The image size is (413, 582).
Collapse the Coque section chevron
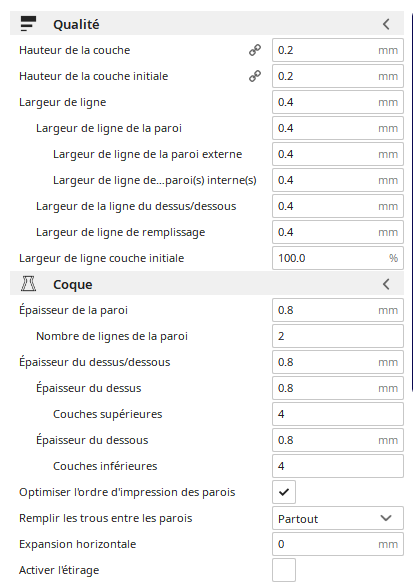click(386, 284)
